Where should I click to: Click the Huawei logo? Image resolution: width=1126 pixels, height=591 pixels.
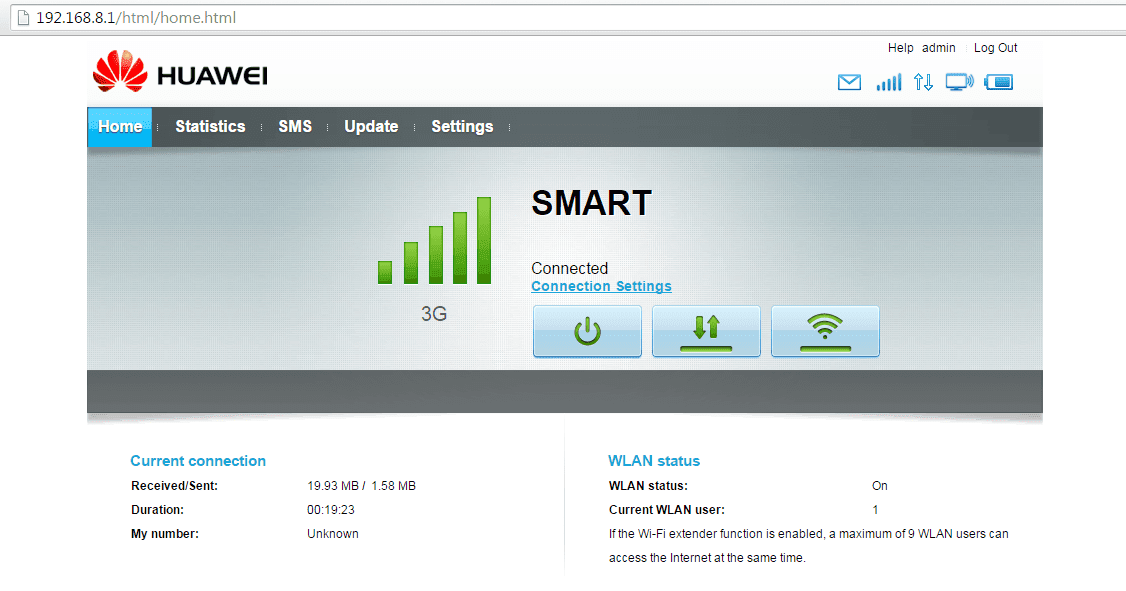pyautogui.click(x=180, y=71)
